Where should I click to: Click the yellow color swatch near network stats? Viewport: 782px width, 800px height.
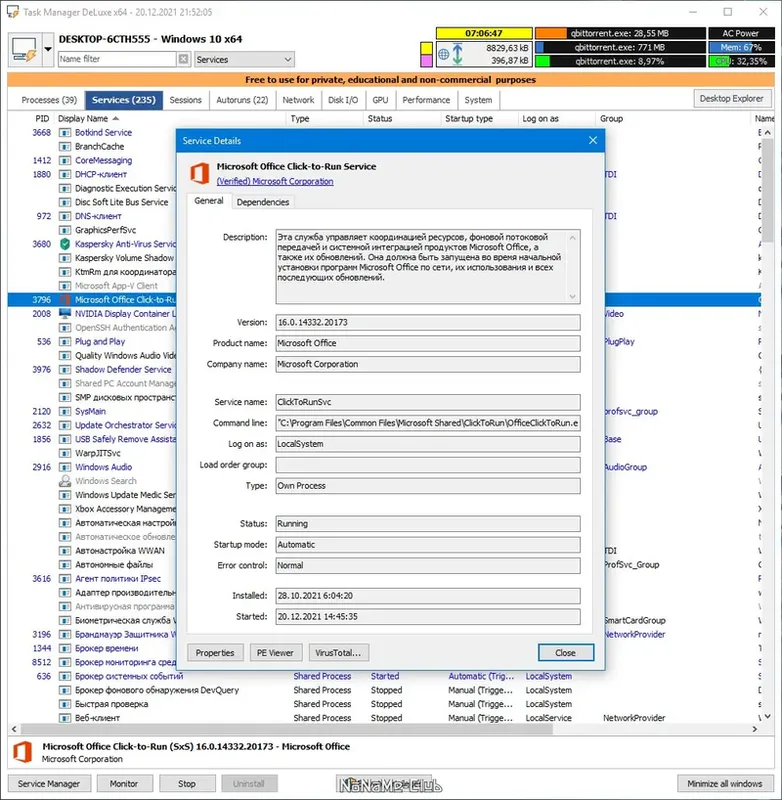426,48
